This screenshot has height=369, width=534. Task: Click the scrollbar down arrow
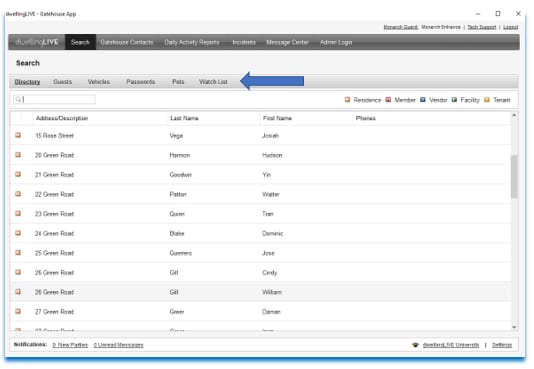tap(514, 327)
